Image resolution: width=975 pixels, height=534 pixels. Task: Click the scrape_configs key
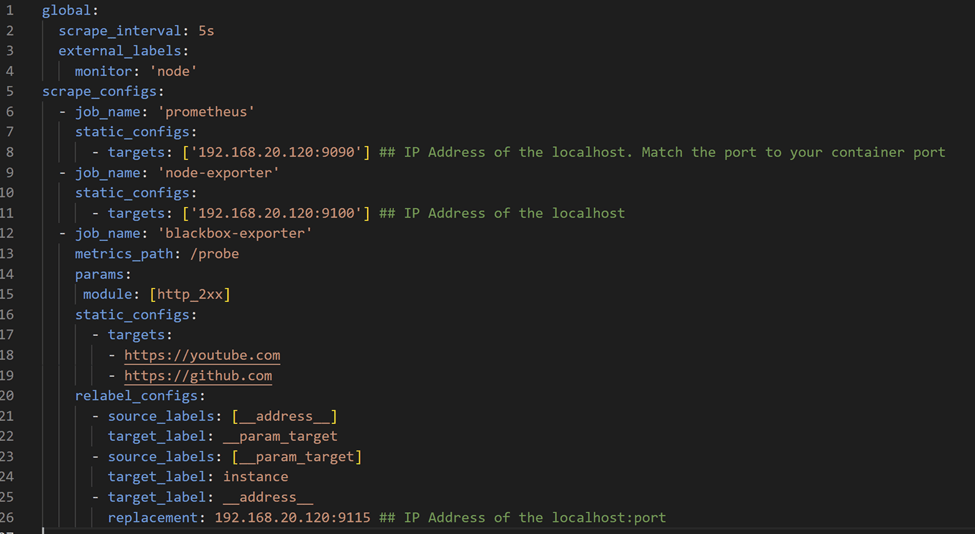(100, 91)
